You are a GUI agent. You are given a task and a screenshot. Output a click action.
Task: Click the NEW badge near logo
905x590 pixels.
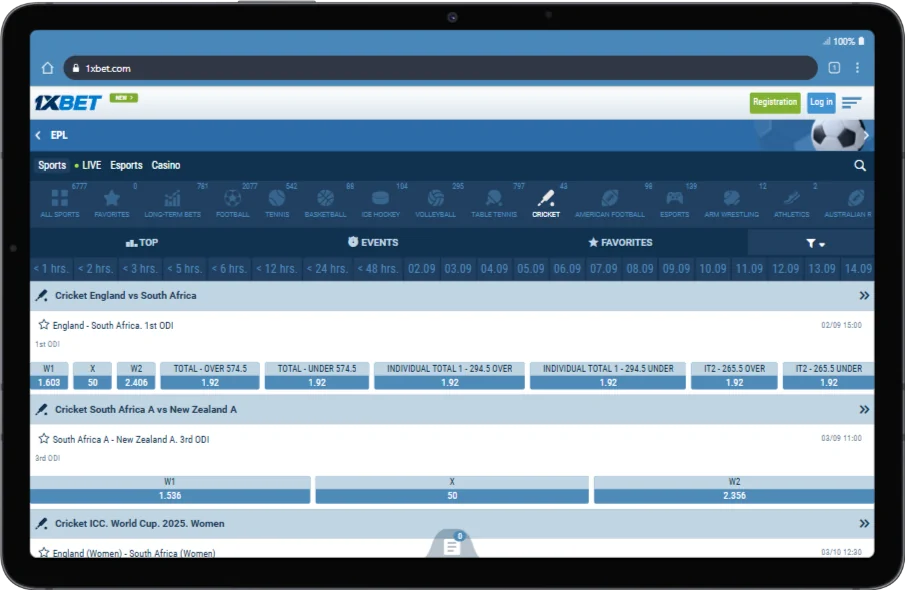click(124, 98)
